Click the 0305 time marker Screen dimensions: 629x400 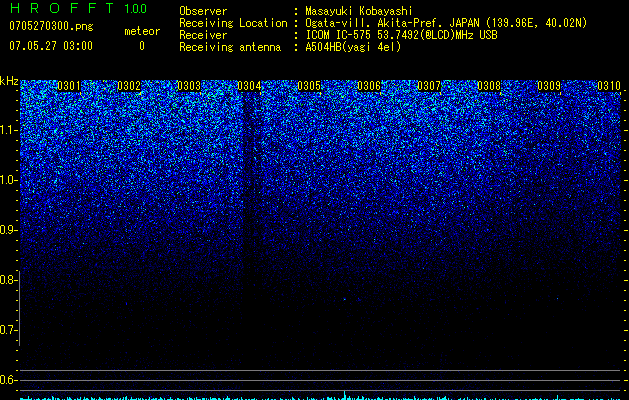[x=309, y=86]
